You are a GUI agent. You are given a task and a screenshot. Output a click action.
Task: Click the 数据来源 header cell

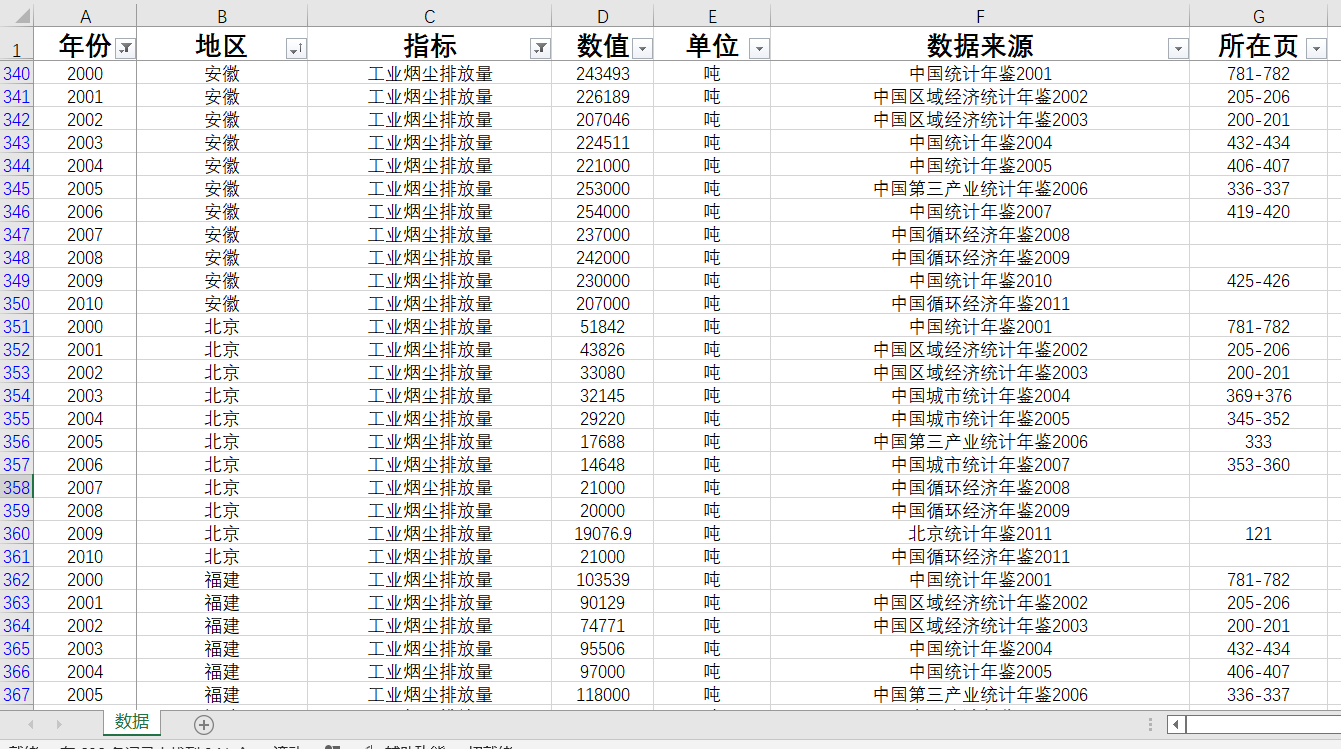[980, 45]
